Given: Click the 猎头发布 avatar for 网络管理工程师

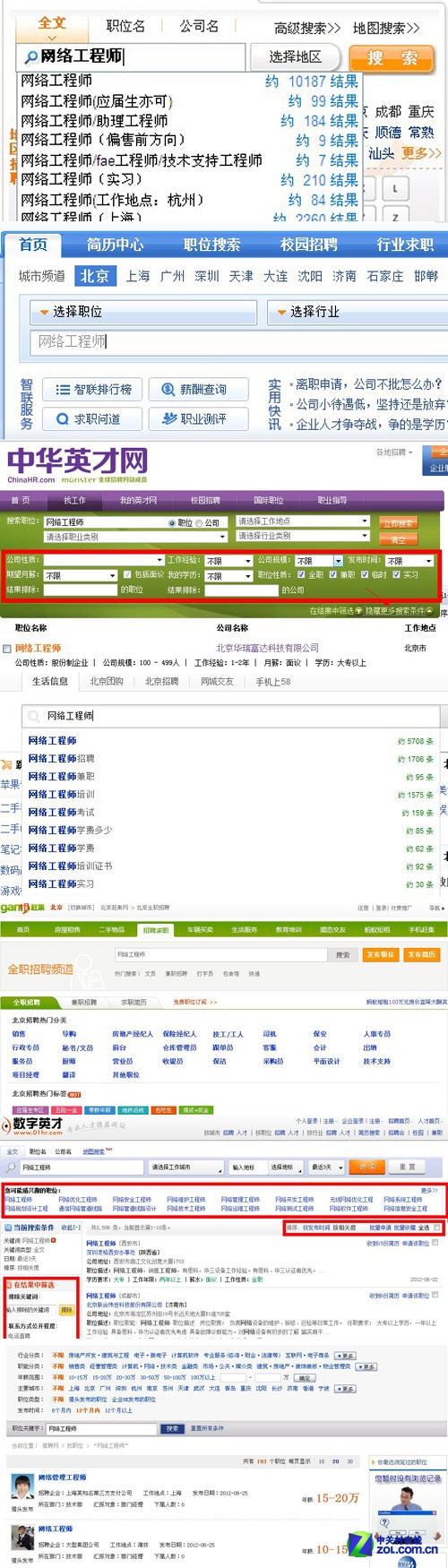Looking at the screenshot, I should click(22, 1488).
